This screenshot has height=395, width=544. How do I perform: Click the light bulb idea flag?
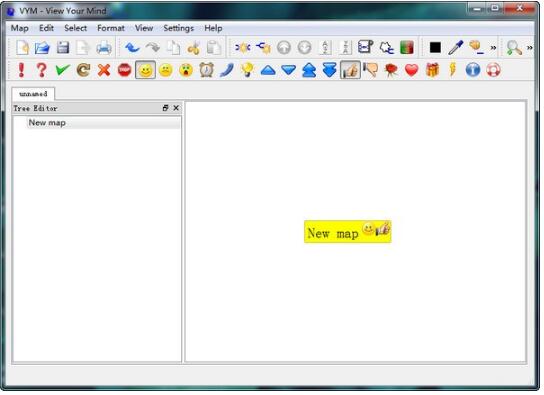click(x=247, y=70)
